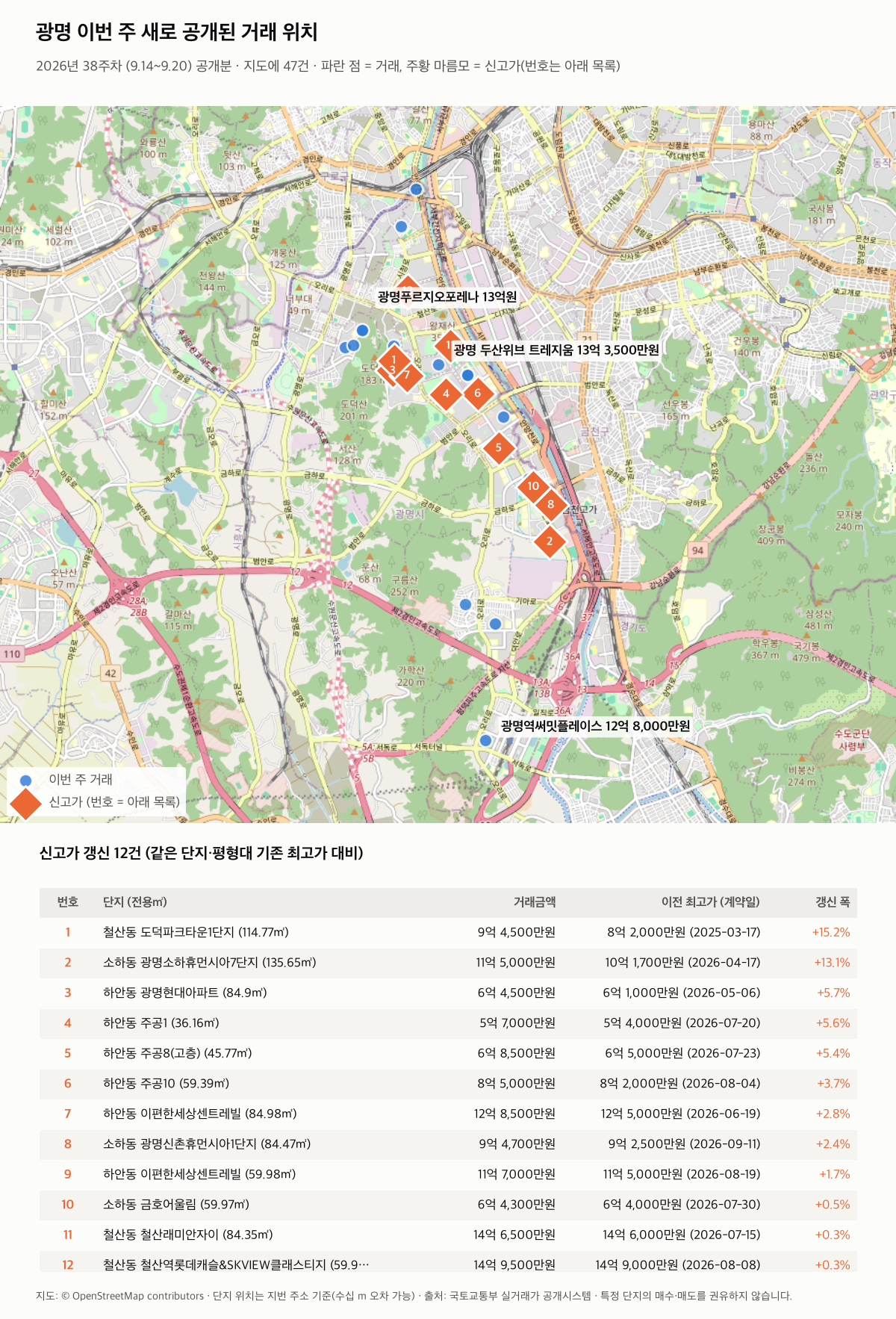This screenshot has height=1319, width=896.
Task: Select 하안동 주공1 (36.16㎡) in the table
Action: 161,1023
